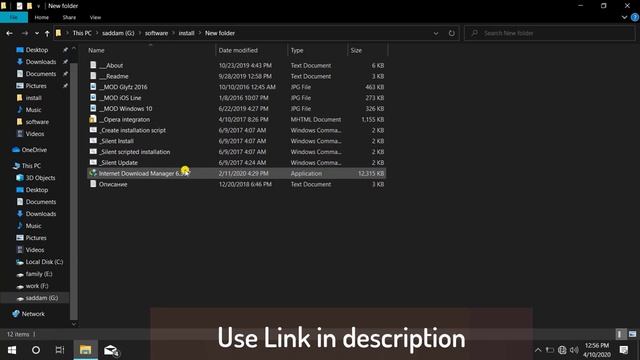Open the network globe tray icon
The height and width of the screenshot is (360, 640).
click(x=562, y=350)
